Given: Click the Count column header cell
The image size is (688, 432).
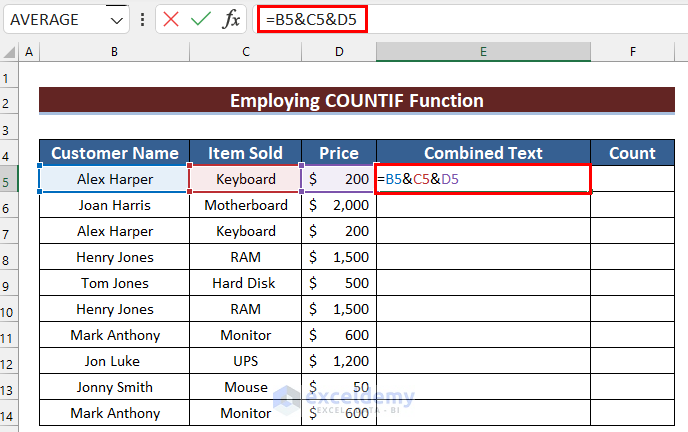Looking at the screenshot, I should click(632, 153).
